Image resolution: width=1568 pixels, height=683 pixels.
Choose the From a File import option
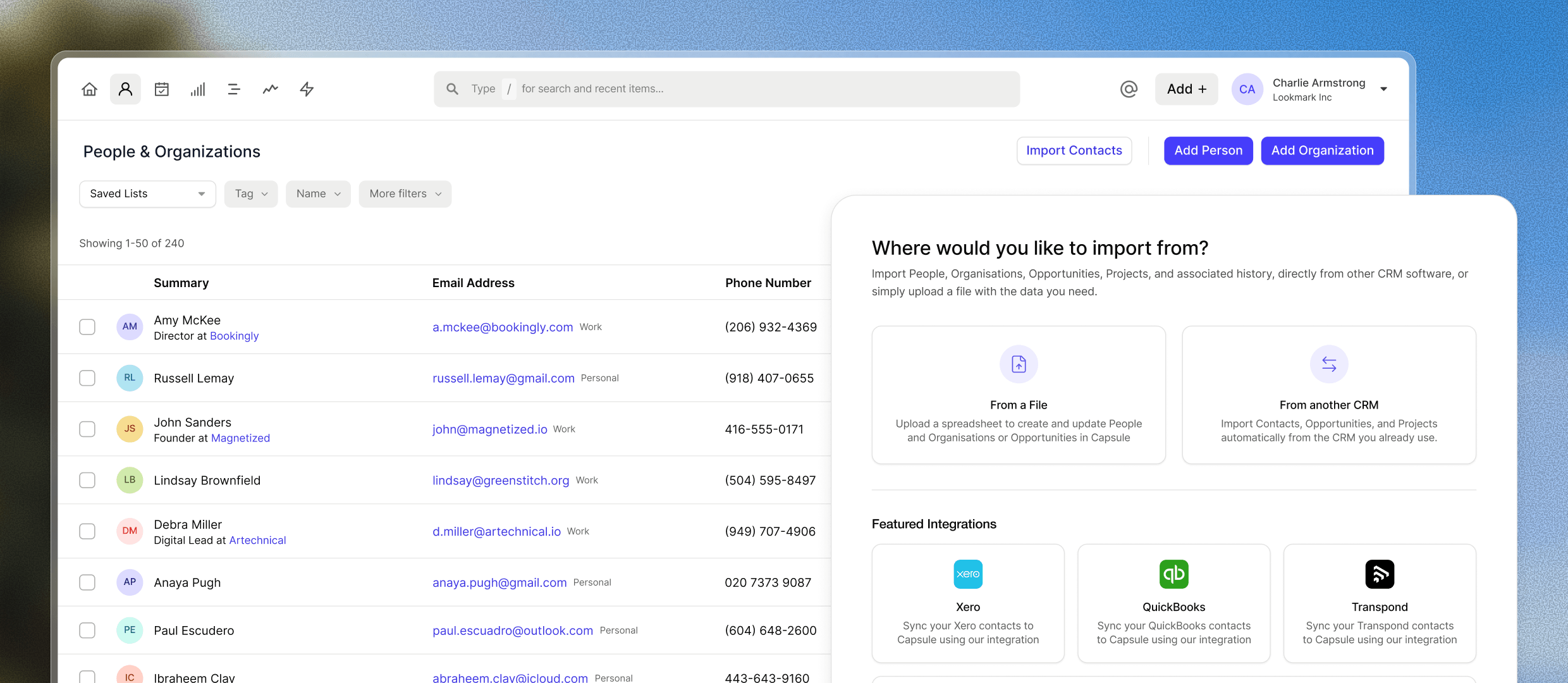[x=1018, y=395]
